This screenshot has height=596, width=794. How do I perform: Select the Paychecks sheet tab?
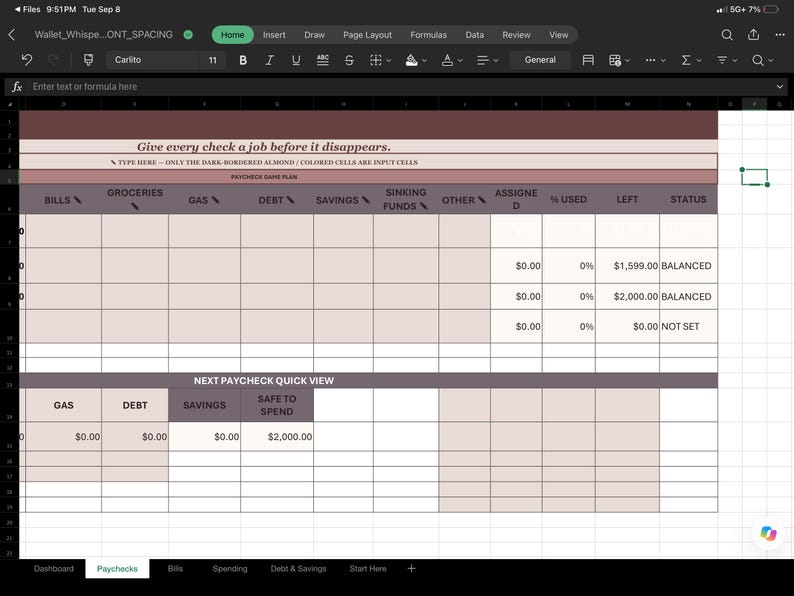tap(117, 568)
